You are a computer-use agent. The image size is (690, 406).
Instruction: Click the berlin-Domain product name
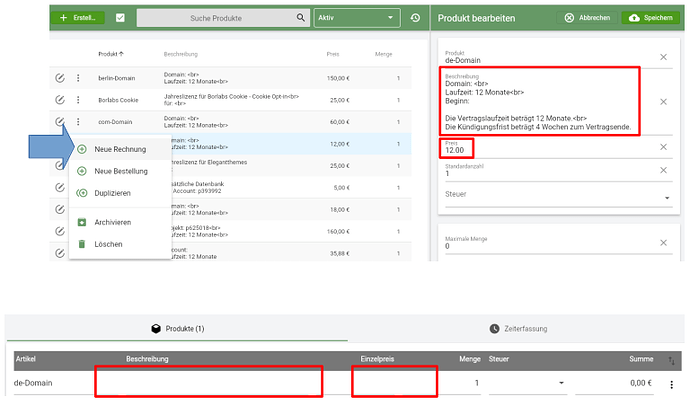coord(117,78)
